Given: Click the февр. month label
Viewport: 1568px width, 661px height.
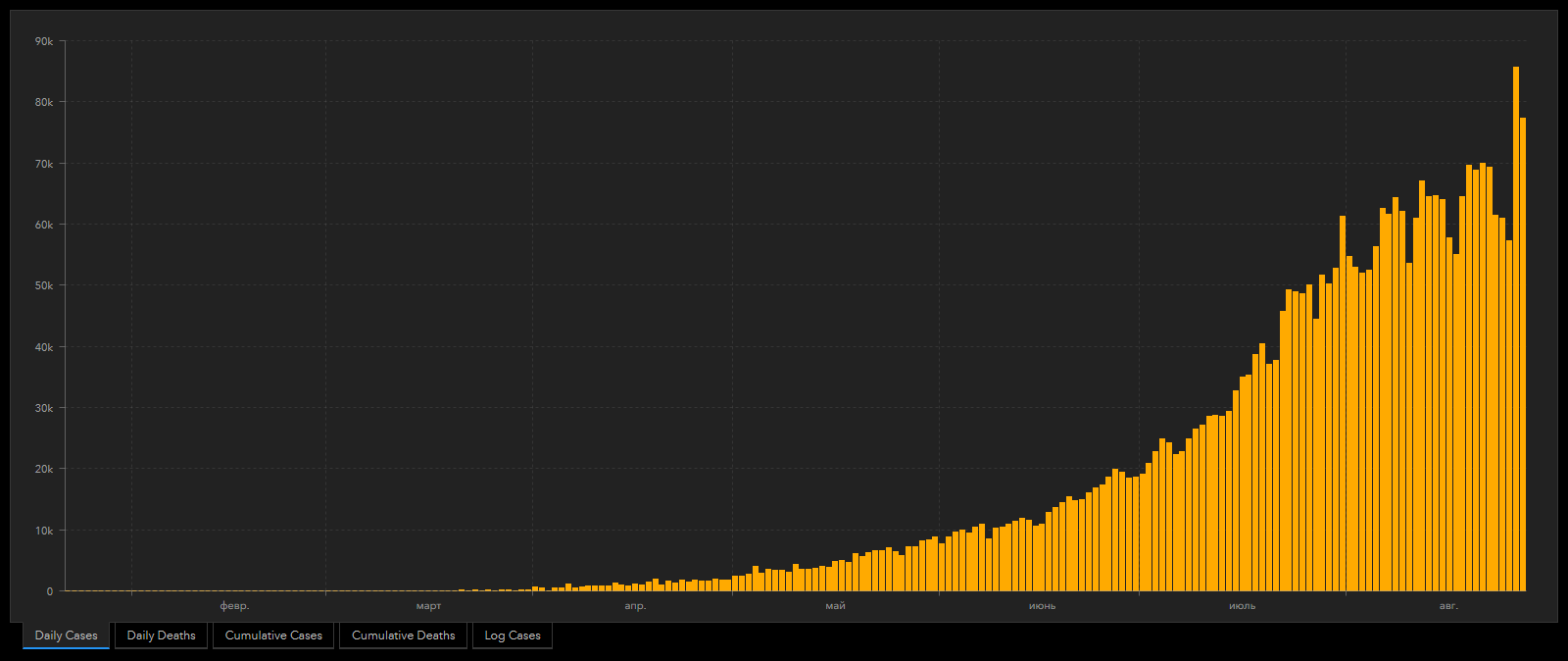Looking at the screenshot, I should pyautogui.click(x=234, y=606).
